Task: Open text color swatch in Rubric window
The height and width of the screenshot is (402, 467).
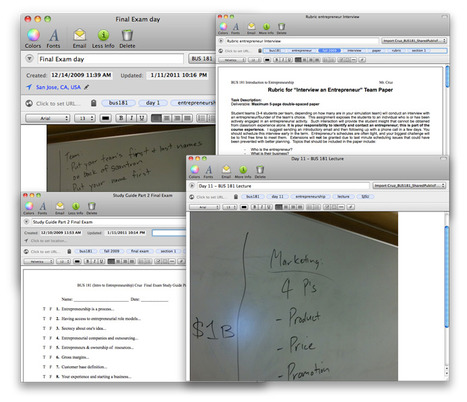Action: point(267,60)
